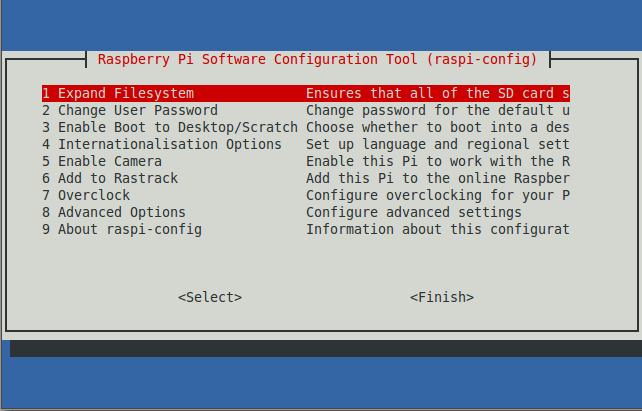Click the 'Choose whether to boot into' description
This screenshot has height=411, width=642.
(437, 127)
